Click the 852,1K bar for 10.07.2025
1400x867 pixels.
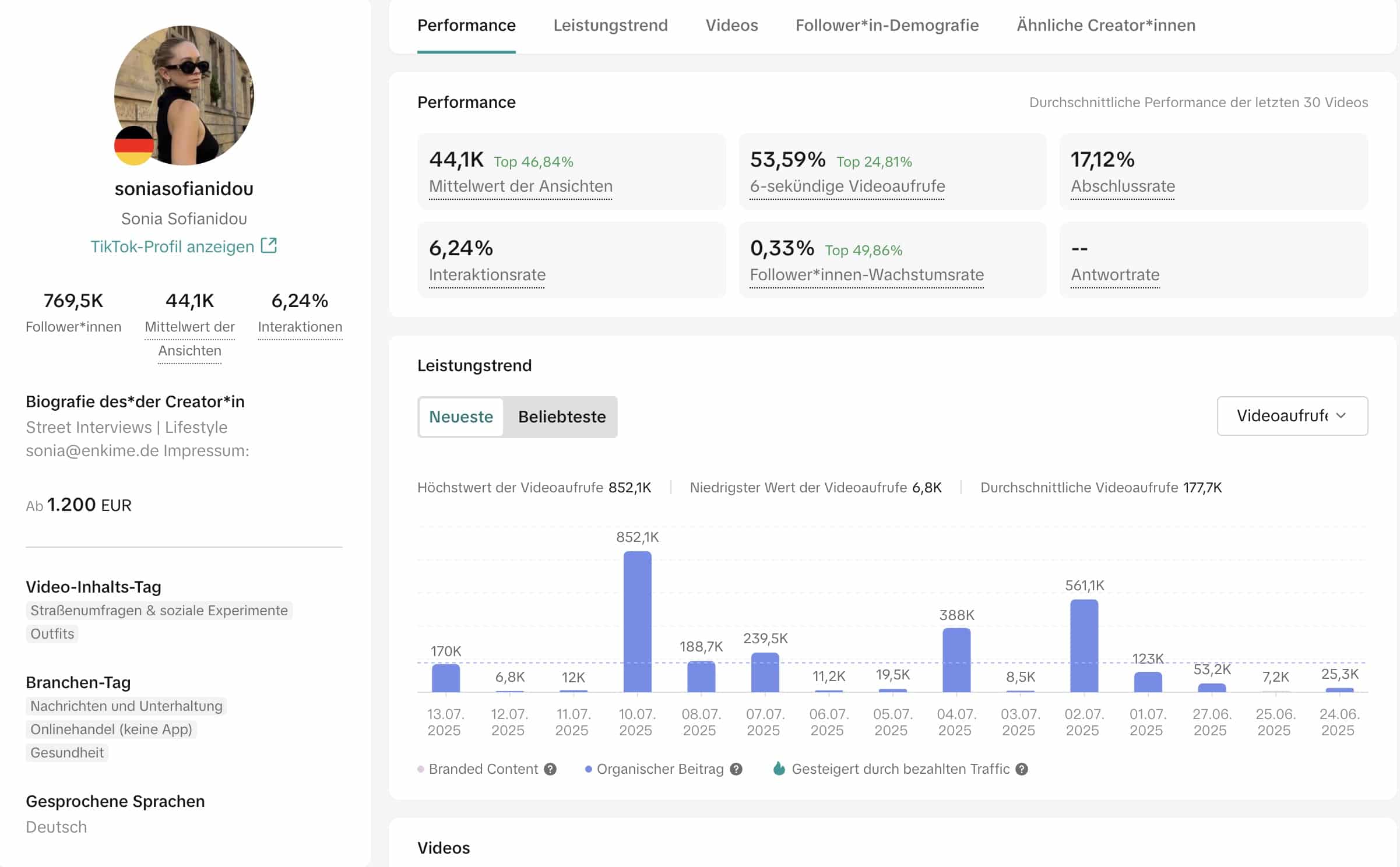click(637, 621)
